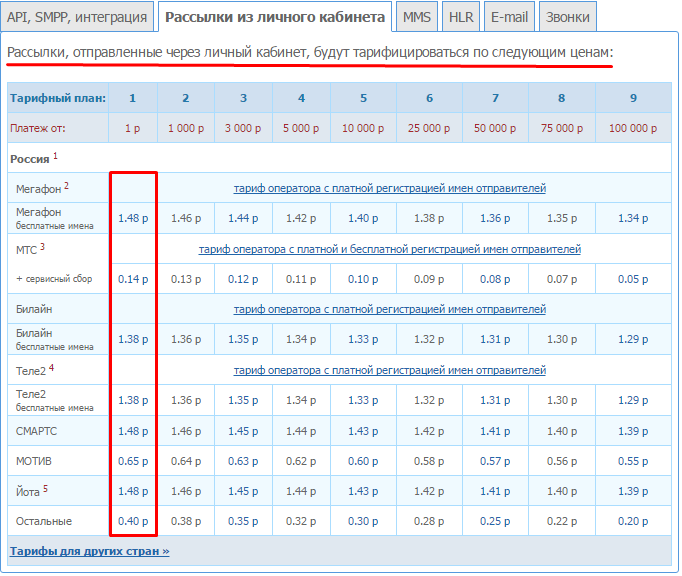The image size is (682, 576).
Task: Click tariff plan column header 5
Action: [363, 98]
